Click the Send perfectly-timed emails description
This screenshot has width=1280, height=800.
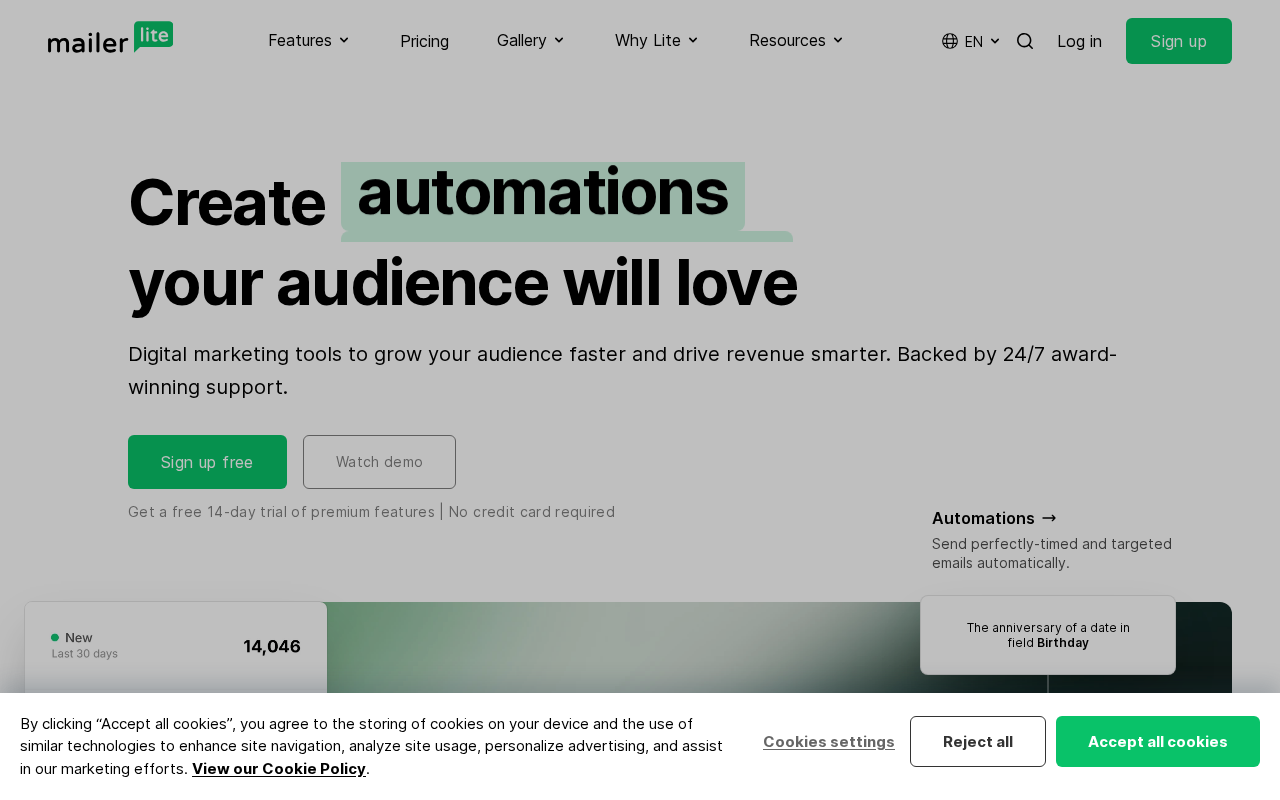click(1052, 553)
